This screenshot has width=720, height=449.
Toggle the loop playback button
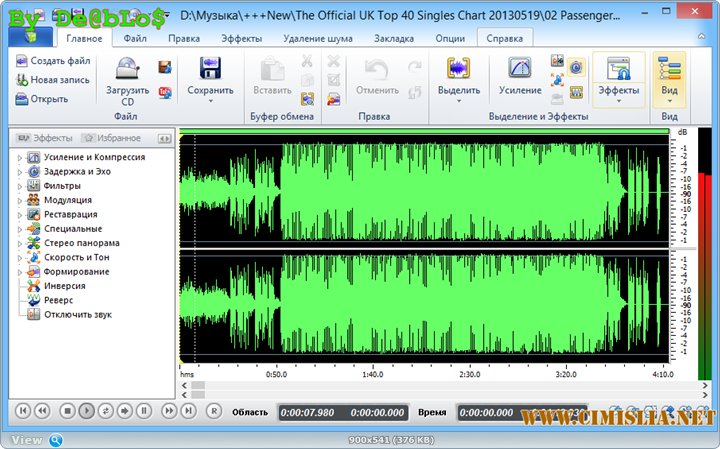pos(106,410)
